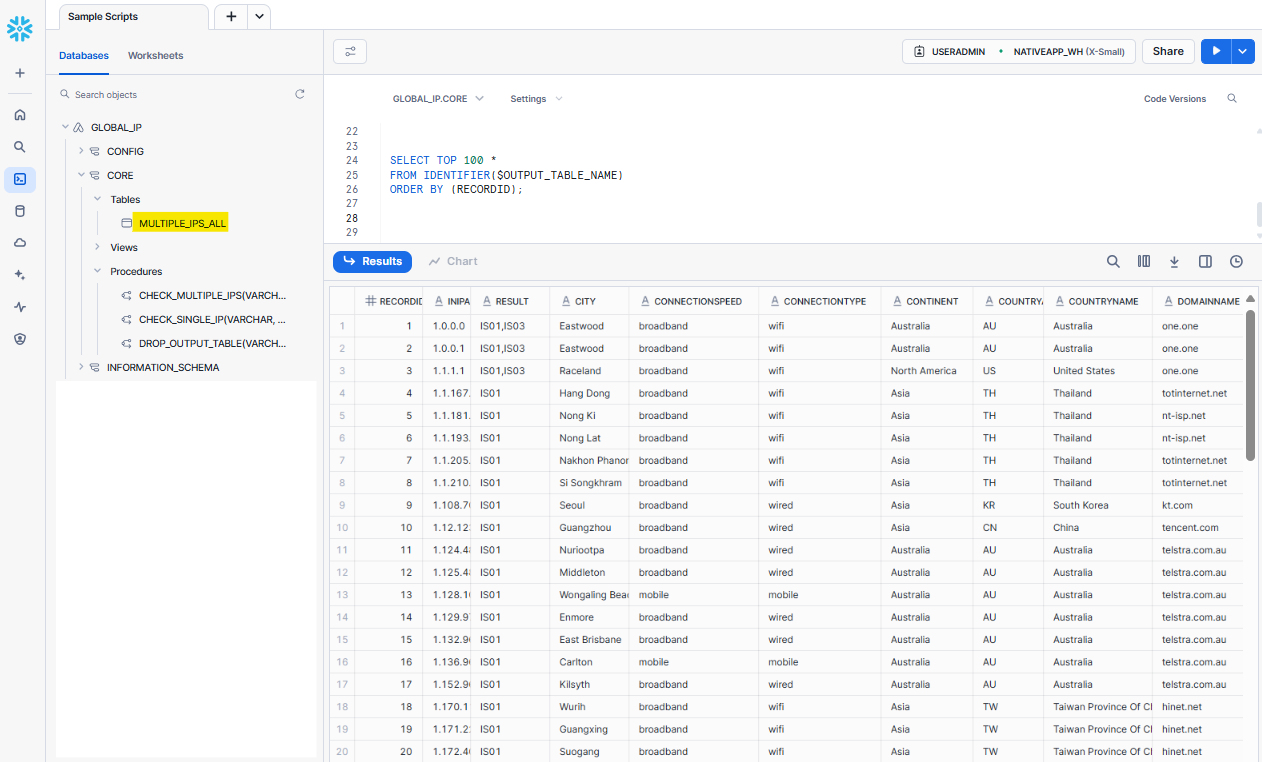This screenshot has height=762, width=1262.
Task: Open the run options dropdown arrow
Action: (1243, 51)
